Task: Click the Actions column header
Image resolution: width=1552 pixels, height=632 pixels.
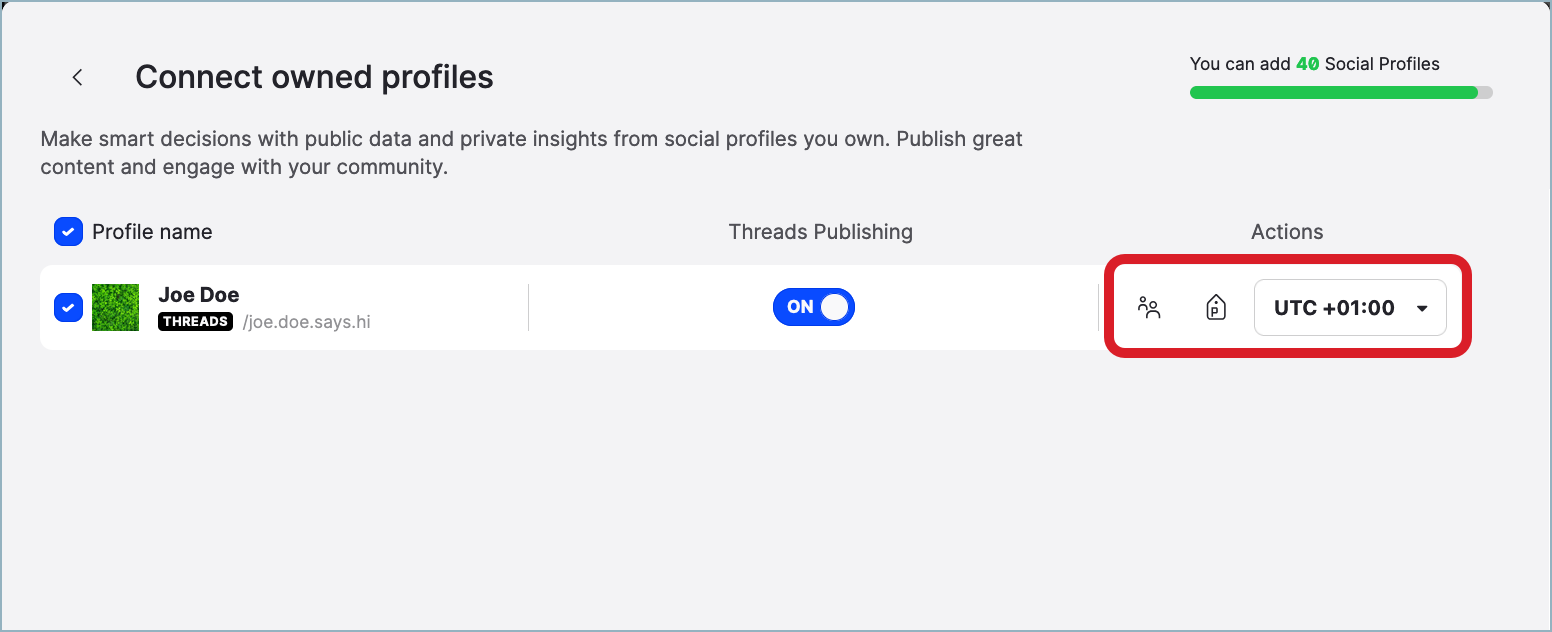Action: tap(1286, 232)
